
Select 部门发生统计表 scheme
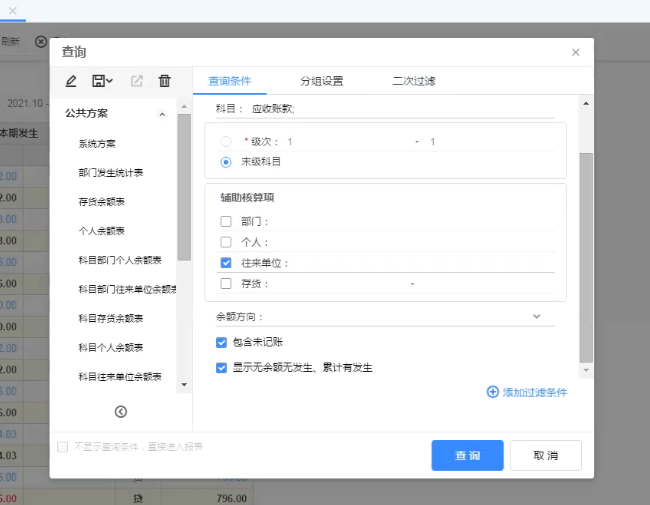(x=111, y=173)
